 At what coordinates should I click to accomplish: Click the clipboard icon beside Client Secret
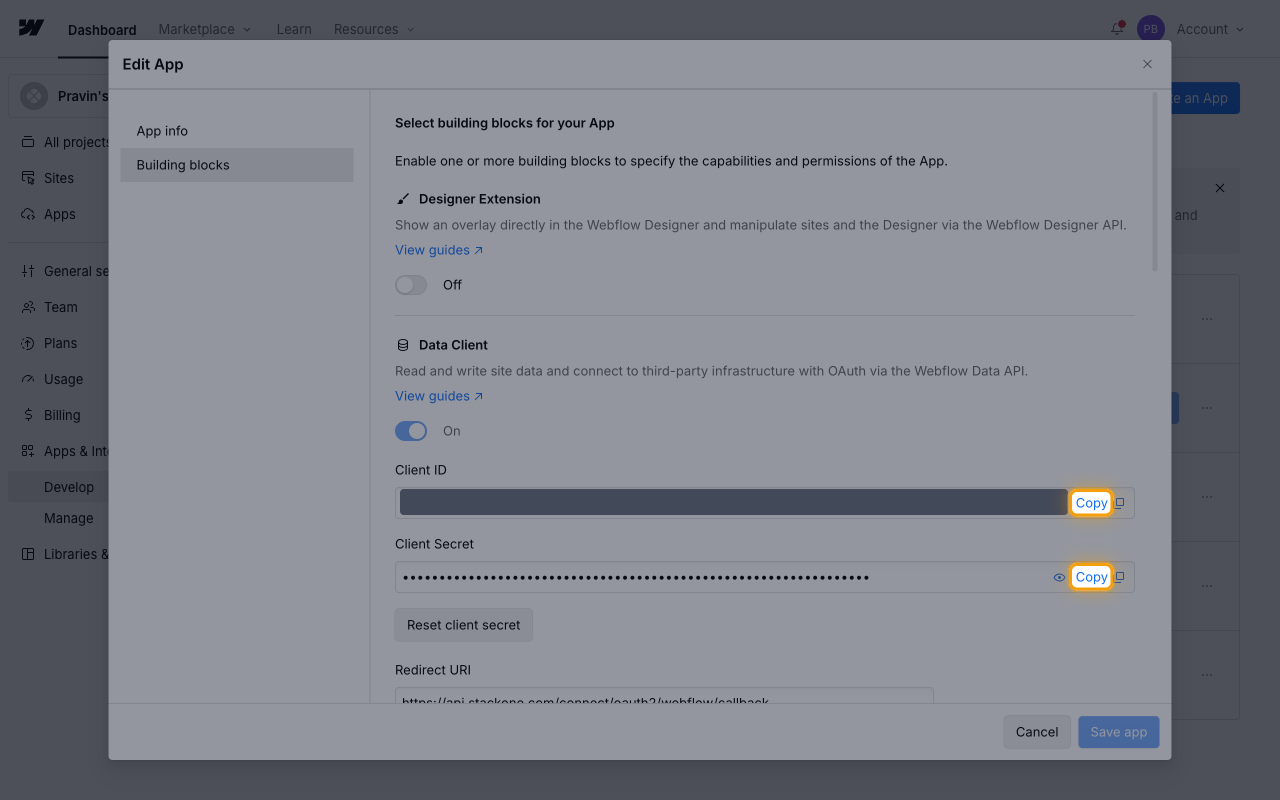(1120, 577)
